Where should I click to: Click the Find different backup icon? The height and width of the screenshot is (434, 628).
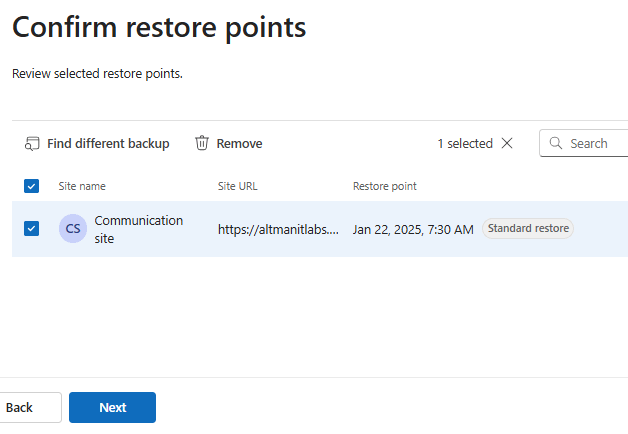point(32,144)
